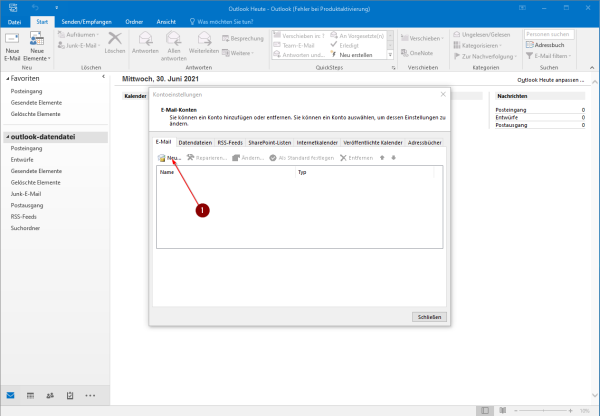The width and height of the screenshot is (600, 416).
Task: Open the Tasks view icon
Action: click(x=70, y=395)
